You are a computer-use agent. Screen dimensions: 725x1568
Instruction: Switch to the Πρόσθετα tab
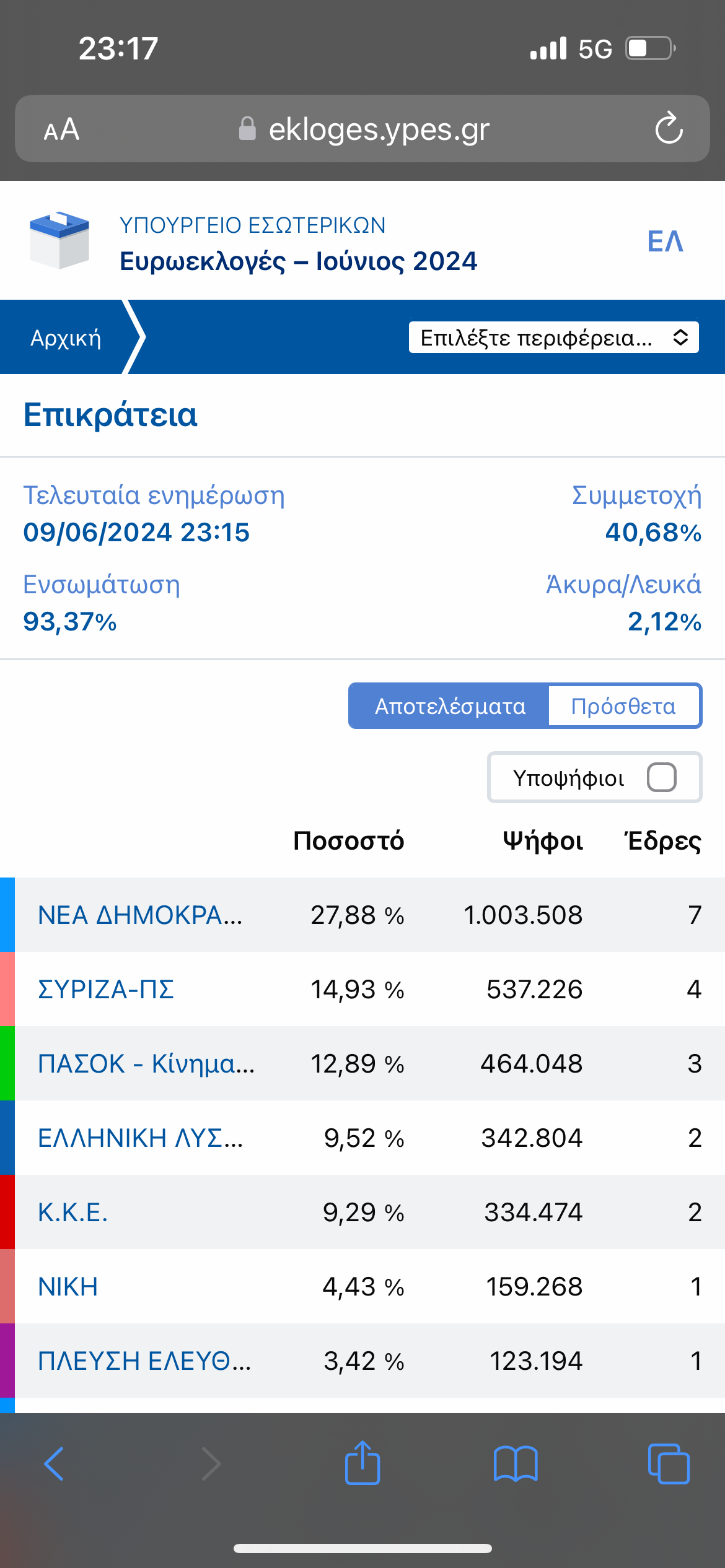tap(624, 706)
